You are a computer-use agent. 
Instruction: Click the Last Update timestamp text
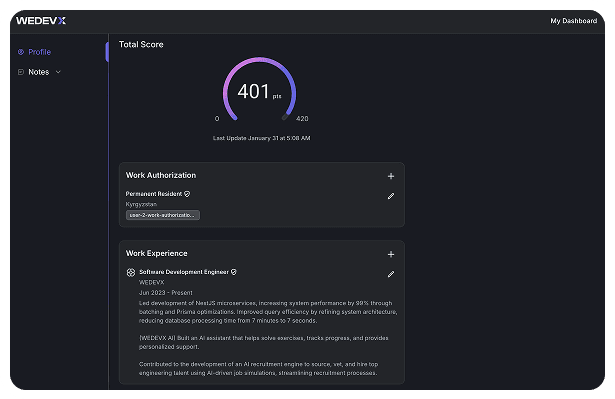(x=262, y=138)
